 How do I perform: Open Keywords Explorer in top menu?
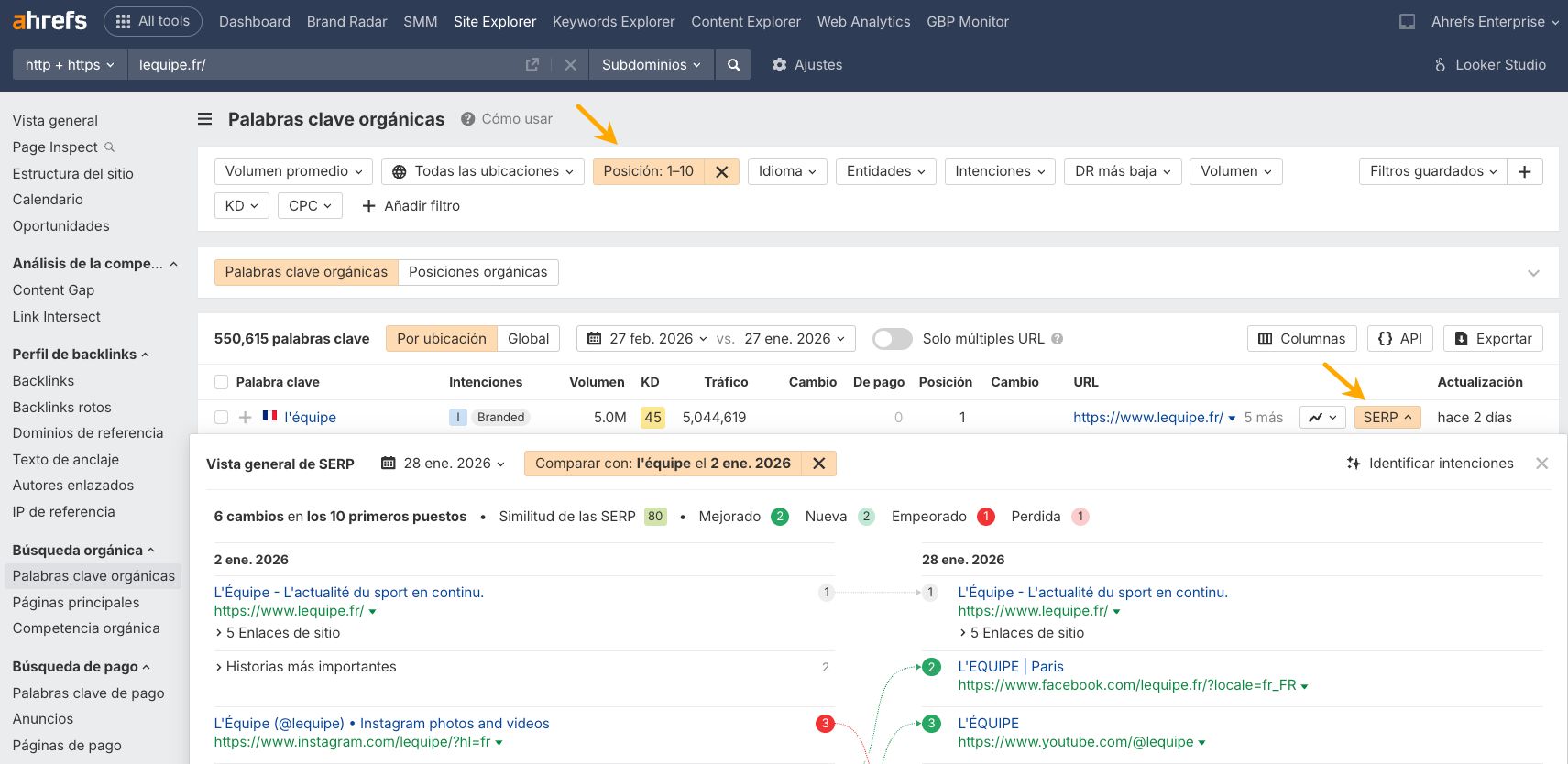[x=613, y=22]
